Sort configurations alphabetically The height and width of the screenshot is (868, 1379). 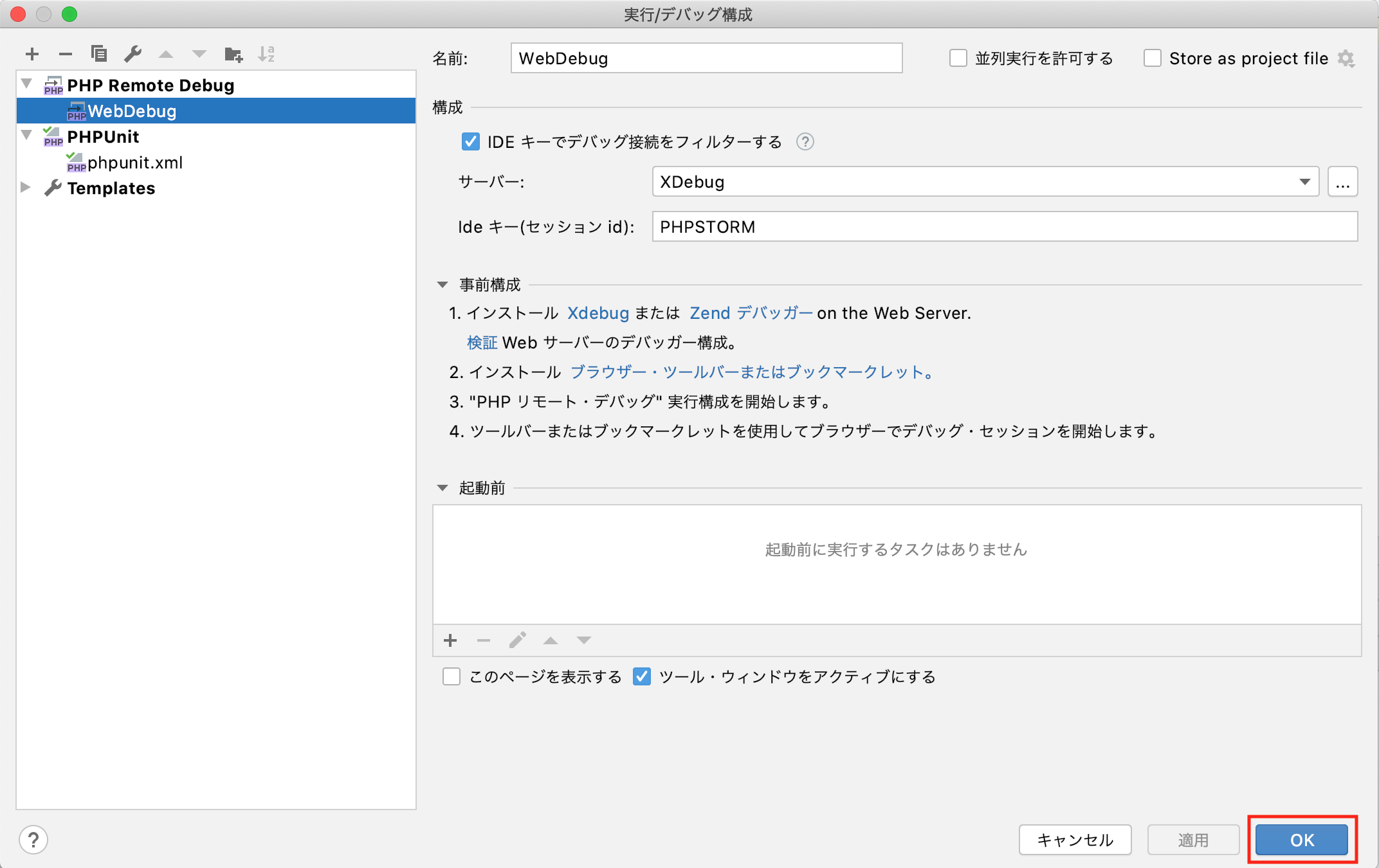click(266, 54)
